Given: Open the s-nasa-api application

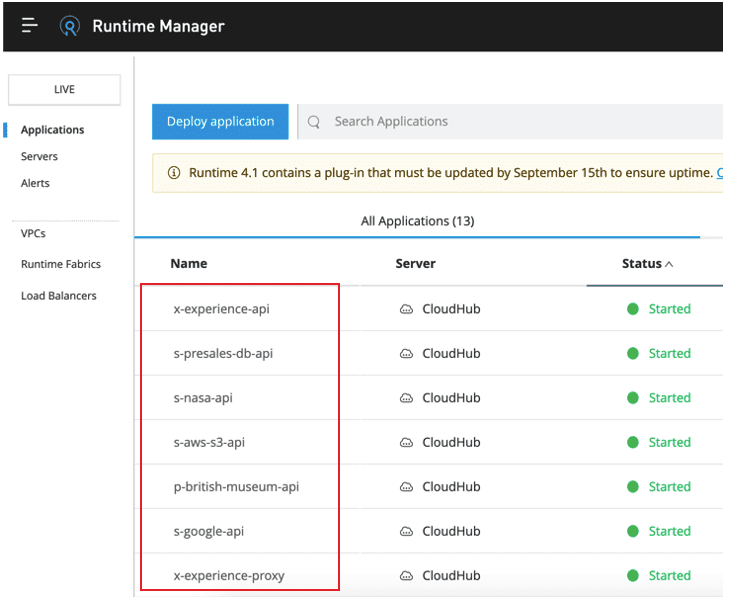Looking at the screenshot, I should [203, 398].
